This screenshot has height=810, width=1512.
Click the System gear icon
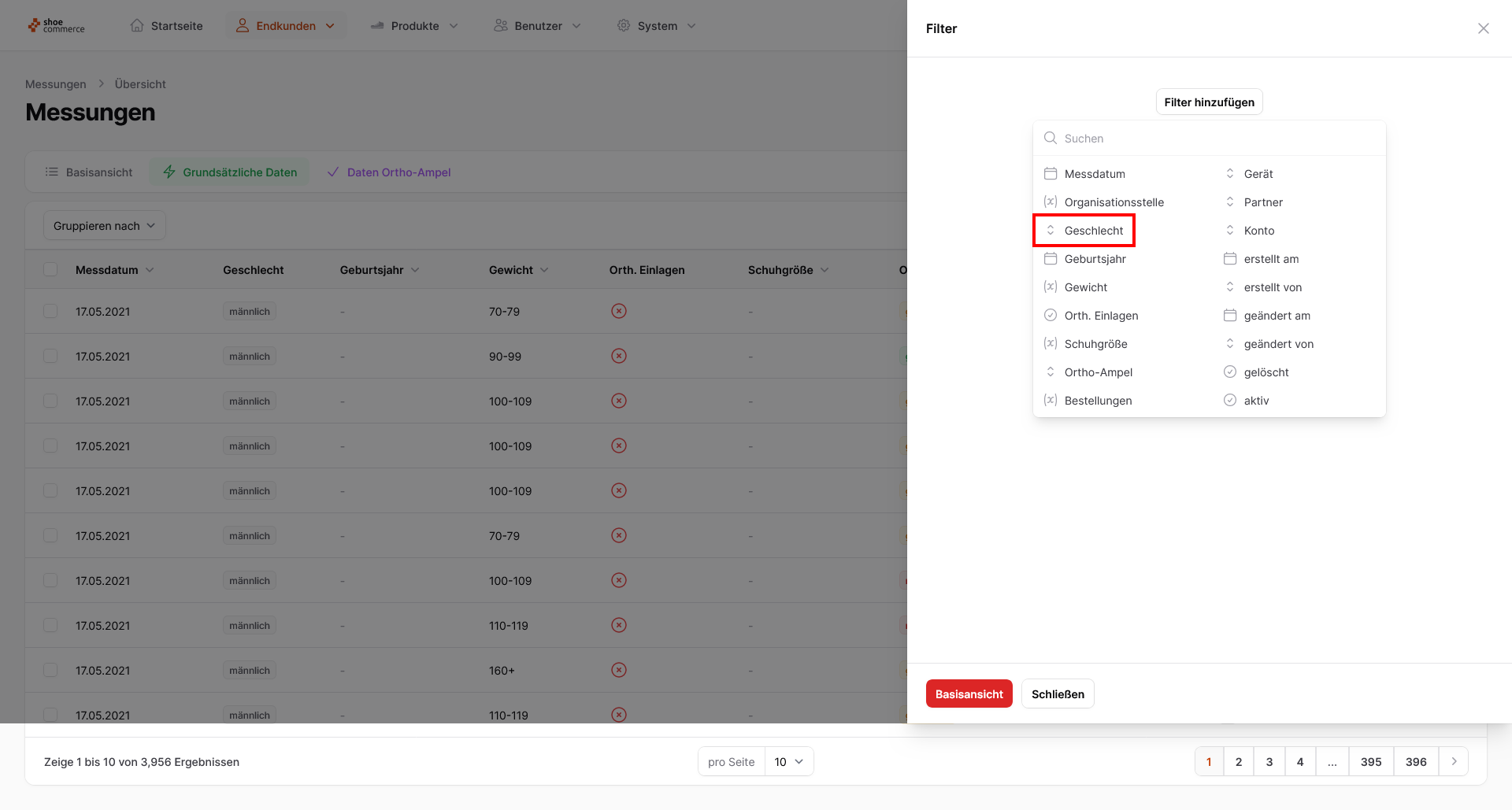click(x=624, y=26)
